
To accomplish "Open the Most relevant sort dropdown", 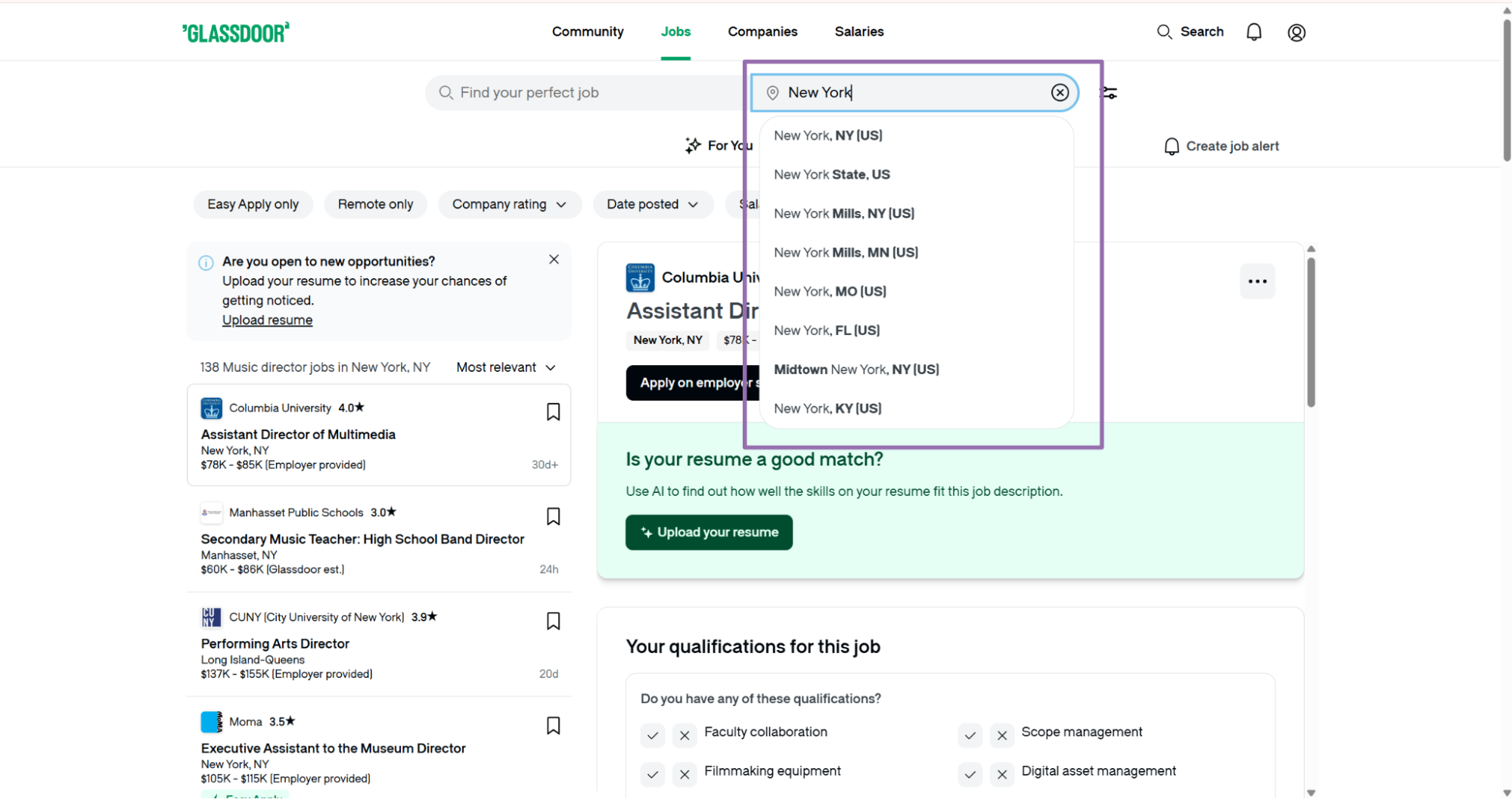I will (x=506, y=367).
